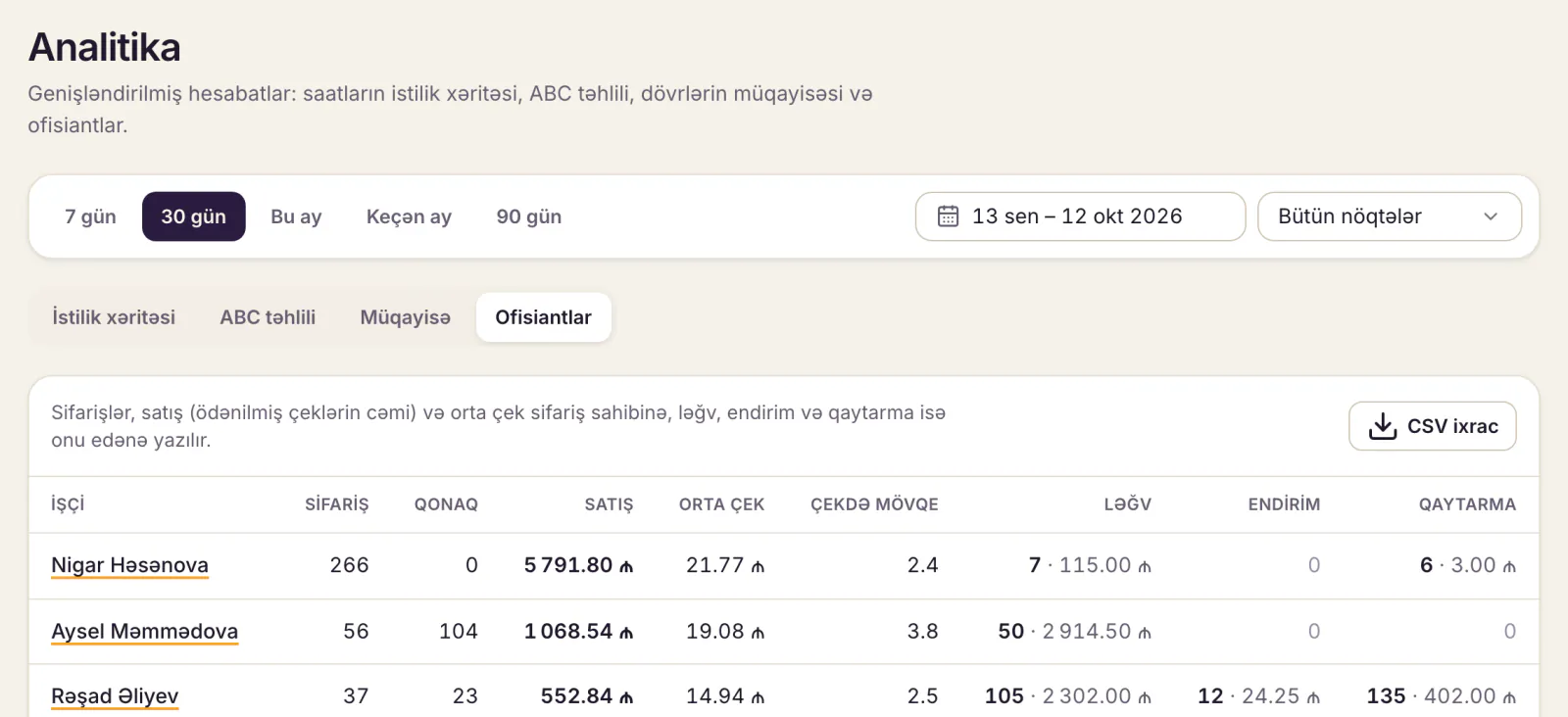Click the 12 · 24.25 discount cell
Image resolution: width=1568 pixels, height=717 pixels.
pos(1258,696)
